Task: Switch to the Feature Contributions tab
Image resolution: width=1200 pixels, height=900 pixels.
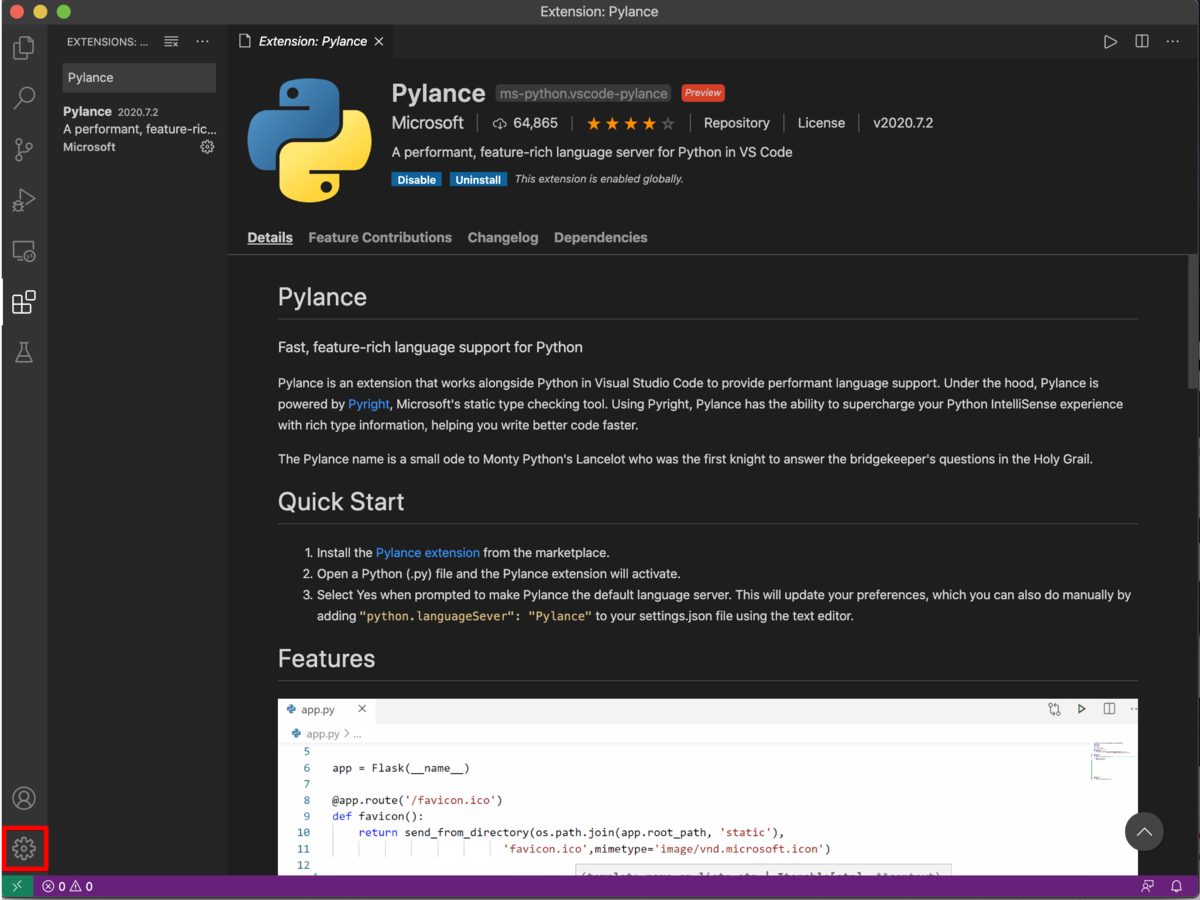Action: click(380, 238)
